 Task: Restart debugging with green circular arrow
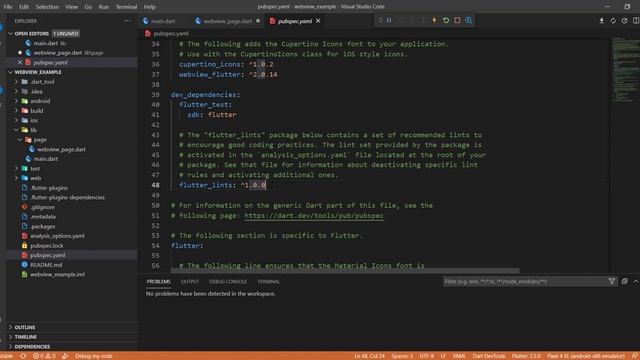446,20
